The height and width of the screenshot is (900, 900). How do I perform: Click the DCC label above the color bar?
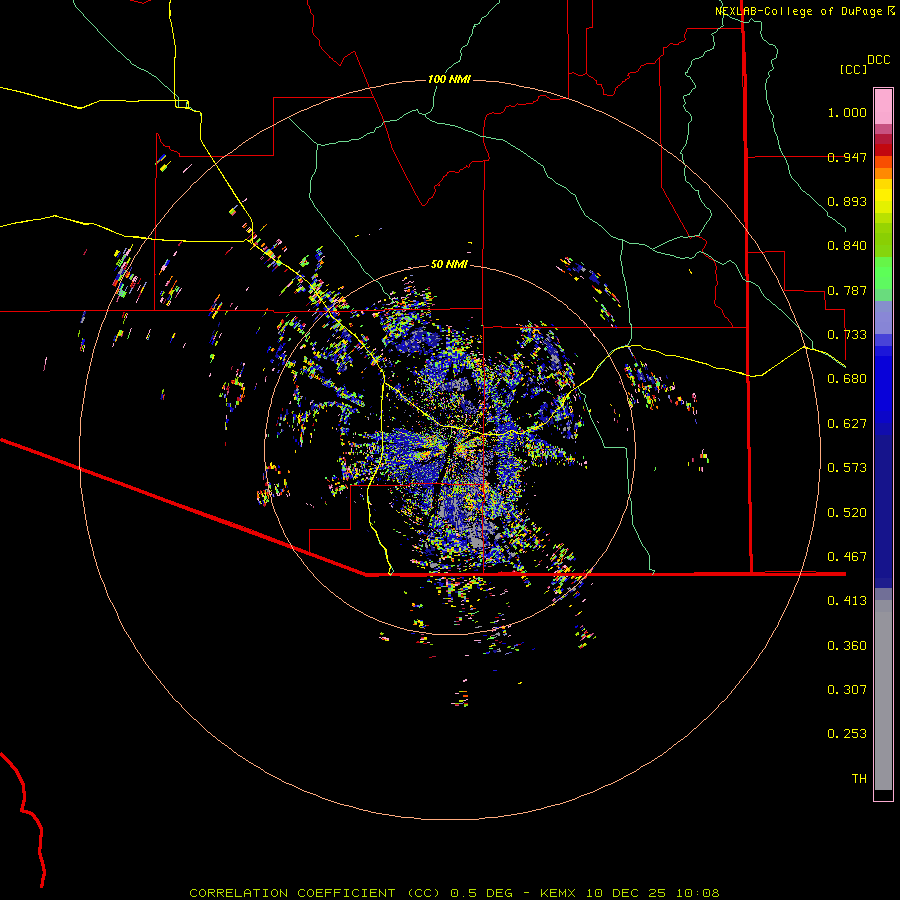coord(878,60)
